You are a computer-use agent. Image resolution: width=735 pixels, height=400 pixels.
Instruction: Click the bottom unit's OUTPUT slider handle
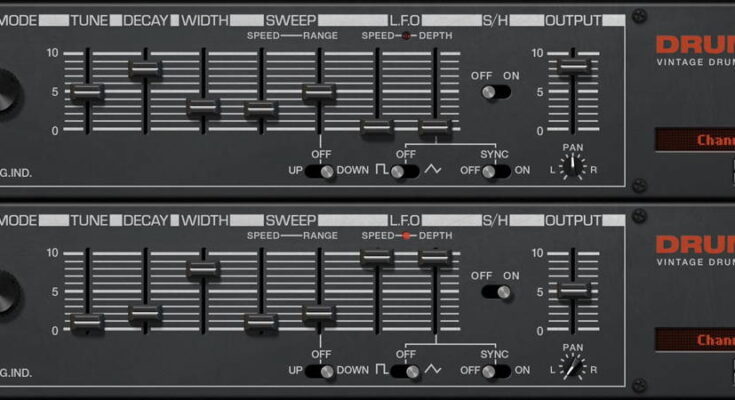tap(574, 290)
